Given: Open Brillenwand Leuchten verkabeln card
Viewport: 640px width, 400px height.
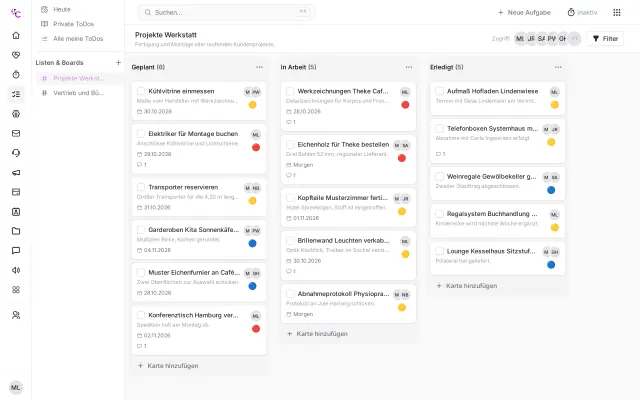Looking at the screenshot, I should pos(348,256).
